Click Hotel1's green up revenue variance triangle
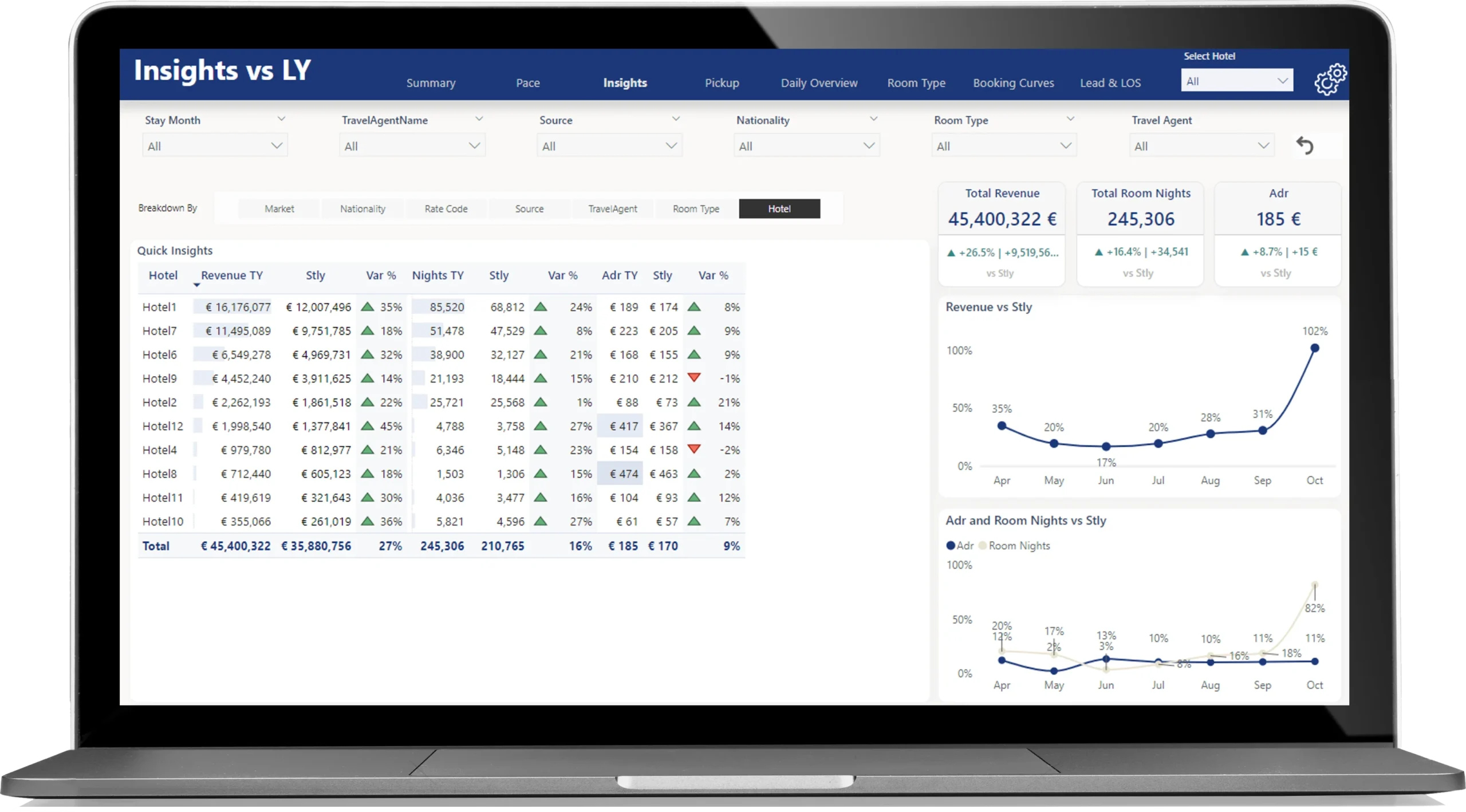 click(x=368, y=307)
